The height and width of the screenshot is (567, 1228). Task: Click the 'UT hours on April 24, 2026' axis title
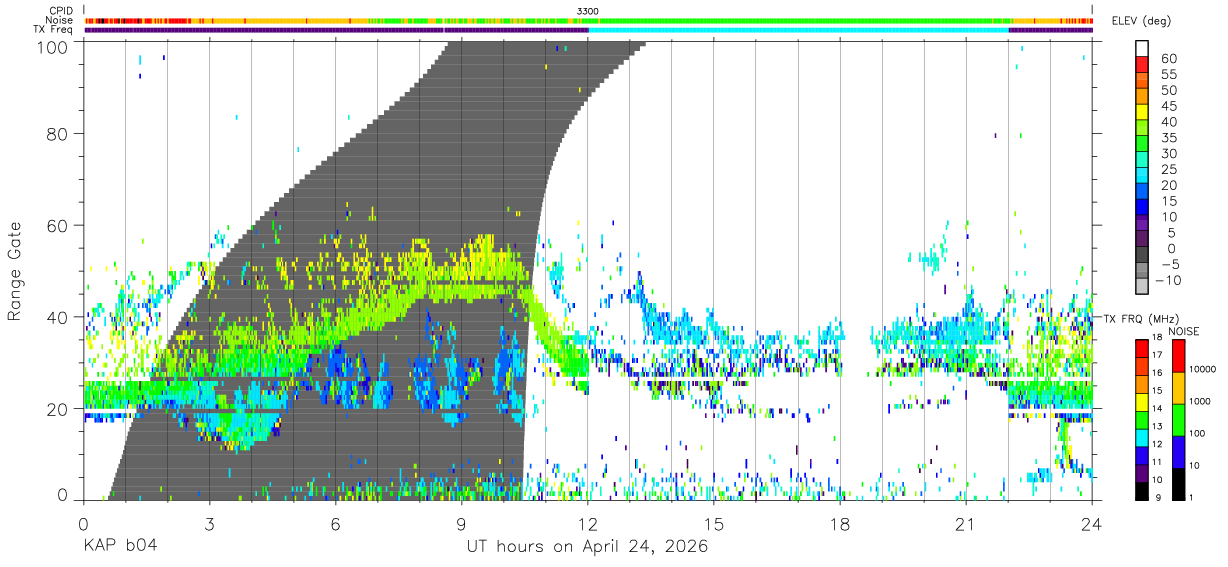point(587,546)
